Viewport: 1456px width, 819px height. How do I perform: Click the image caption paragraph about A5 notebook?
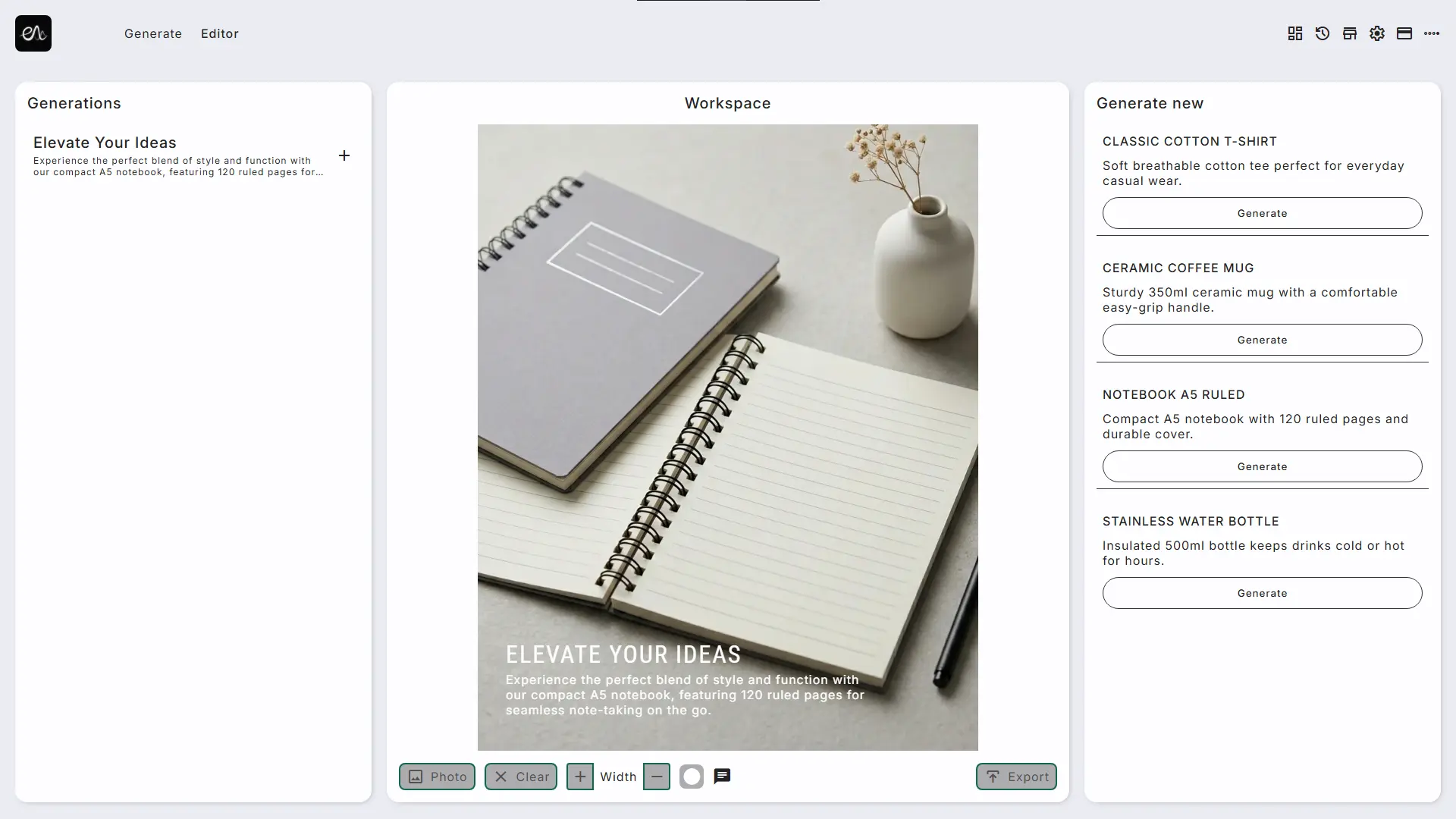tap(685, 695)
